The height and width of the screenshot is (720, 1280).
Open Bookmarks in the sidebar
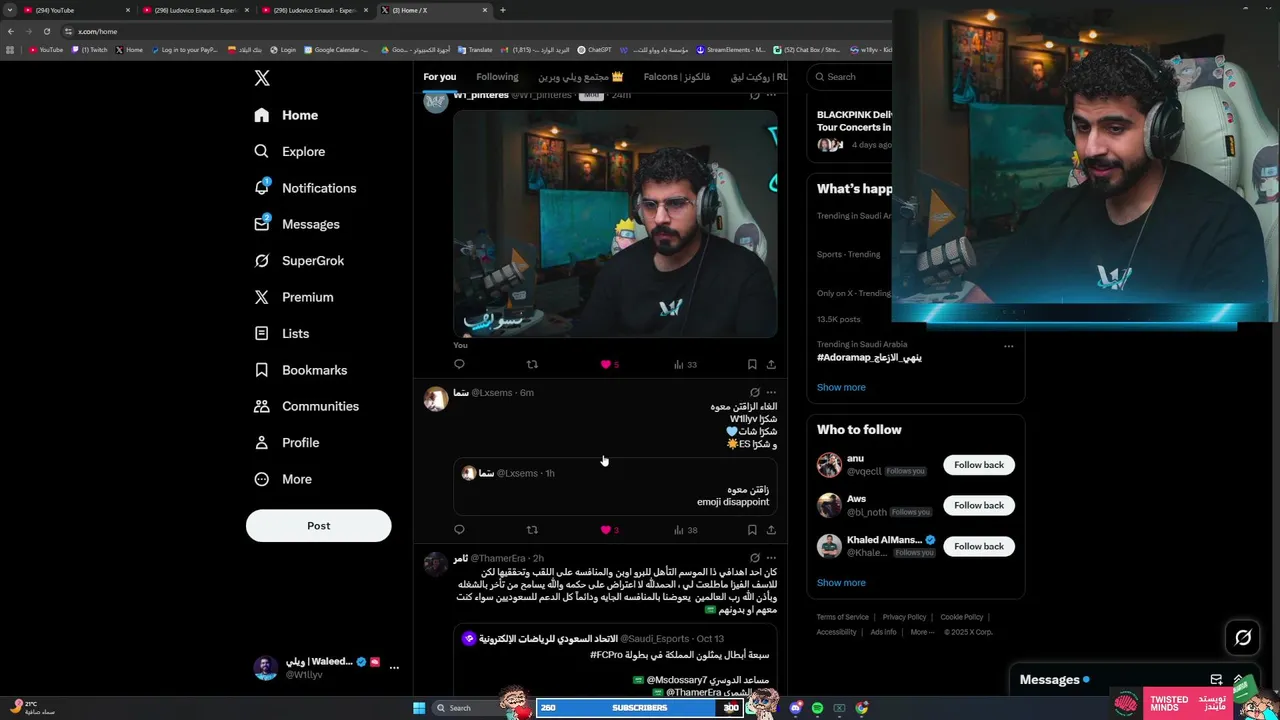coord(300,370)
